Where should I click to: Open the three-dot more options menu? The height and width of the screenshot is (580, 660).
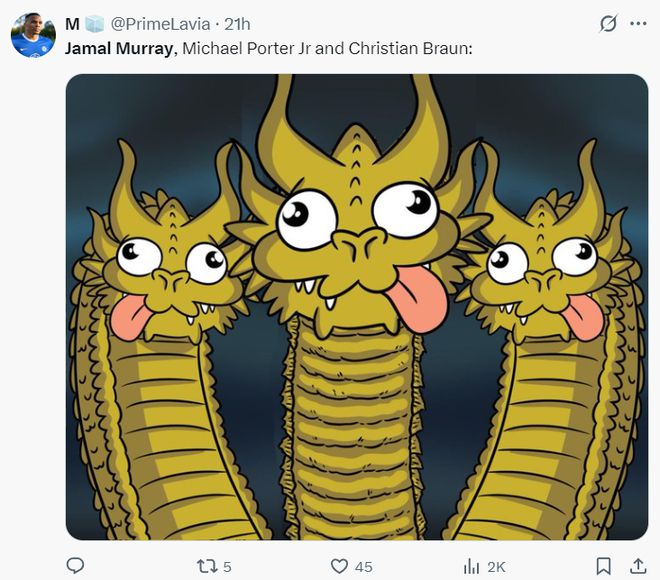(637, 25)
